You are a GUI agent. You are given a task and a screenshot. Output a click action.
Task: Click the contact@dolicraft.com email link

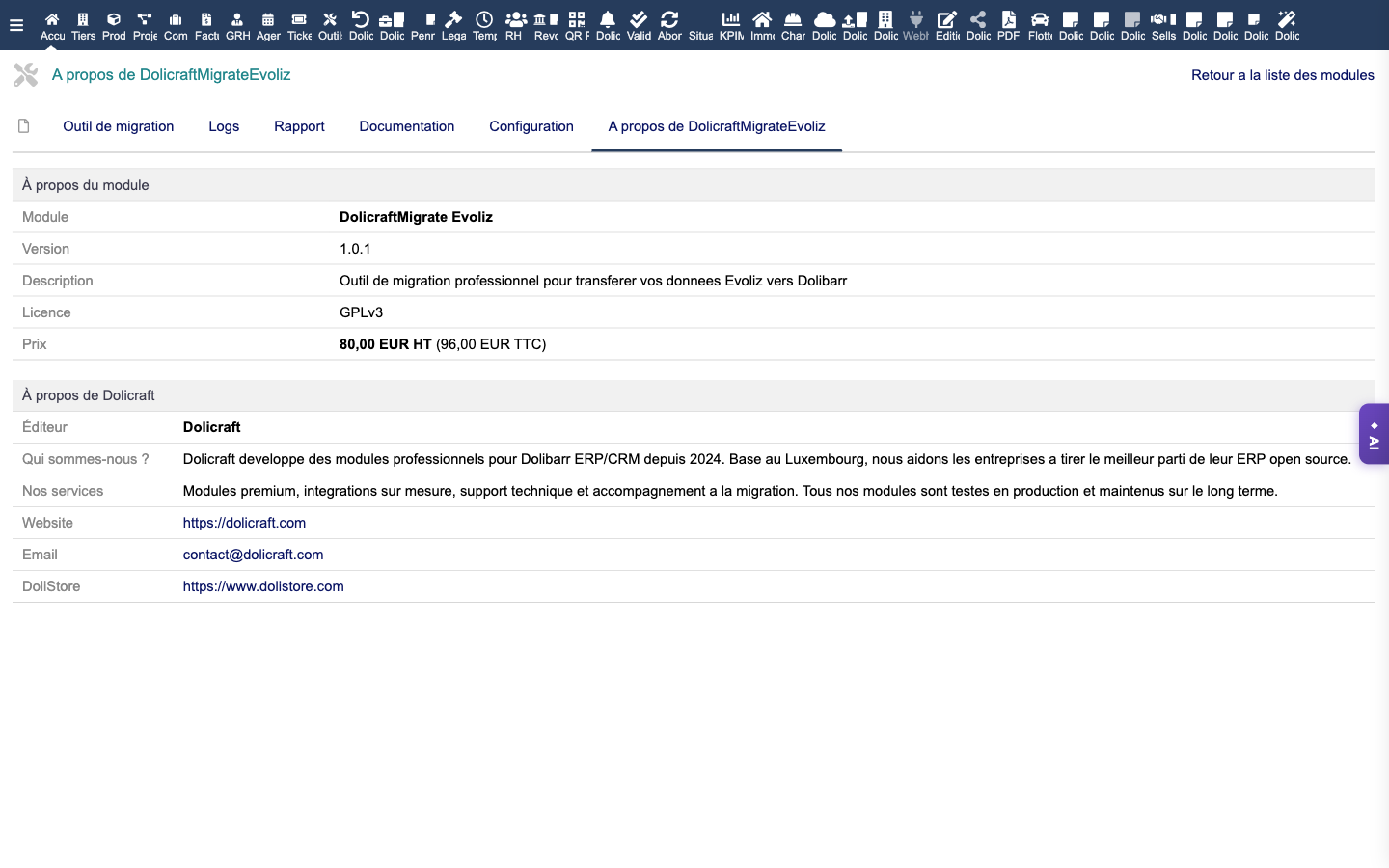[x=253, y=555]
